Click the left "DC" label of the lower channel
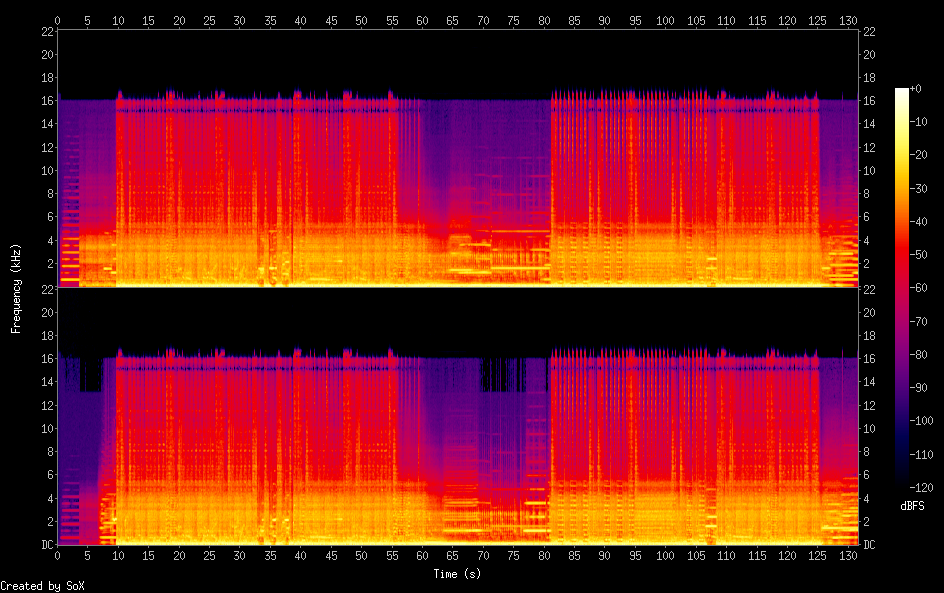This screenshot has width=944, height=593. (x=45, y=545)
